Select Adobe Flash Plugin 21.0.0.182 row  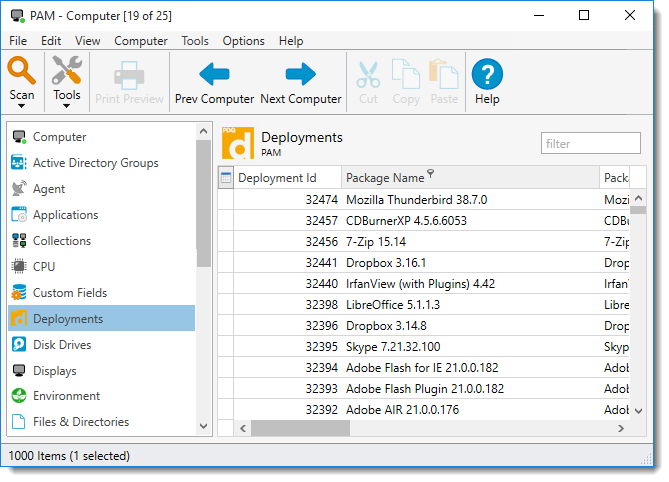tap(424, 389)
